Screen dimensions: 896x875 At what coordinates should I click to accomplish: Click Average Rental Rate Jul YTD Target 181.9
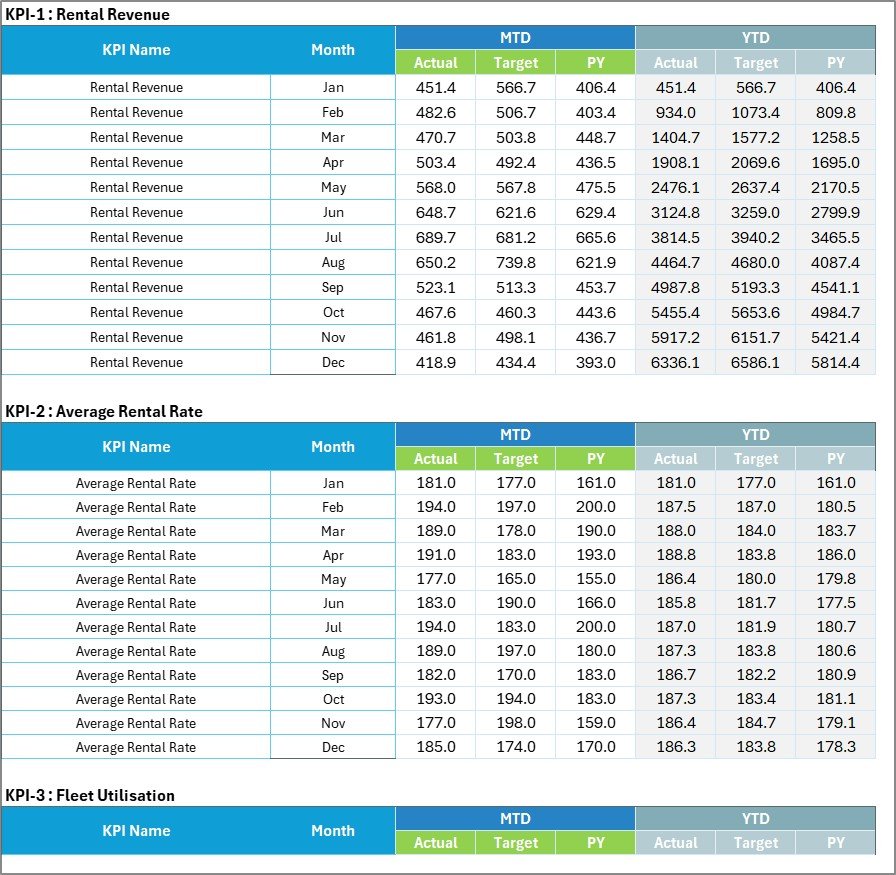coord(755,627)
